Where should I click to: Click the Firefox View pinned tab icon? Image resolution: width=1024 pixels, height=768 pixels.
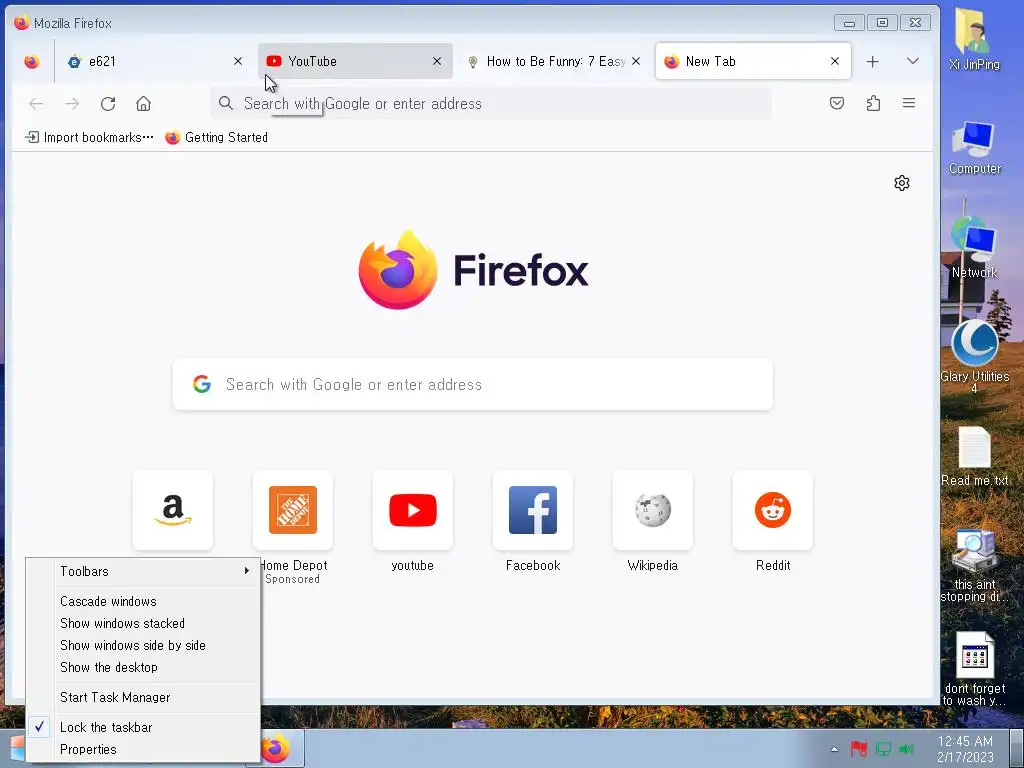tap(31, 61)
